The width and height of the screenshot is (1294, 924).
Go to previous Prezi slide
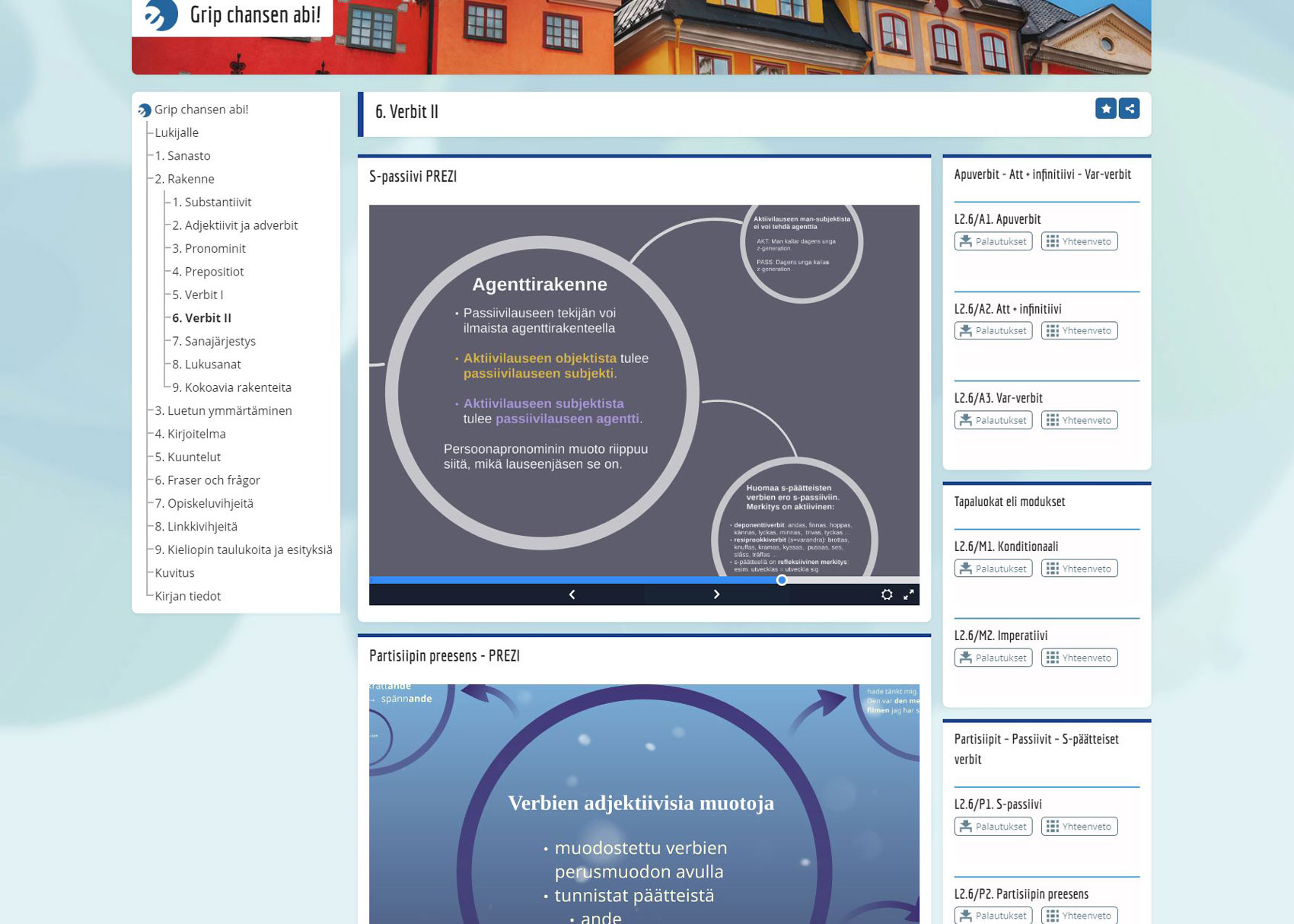pyautogui.click(x=572, y=594)
